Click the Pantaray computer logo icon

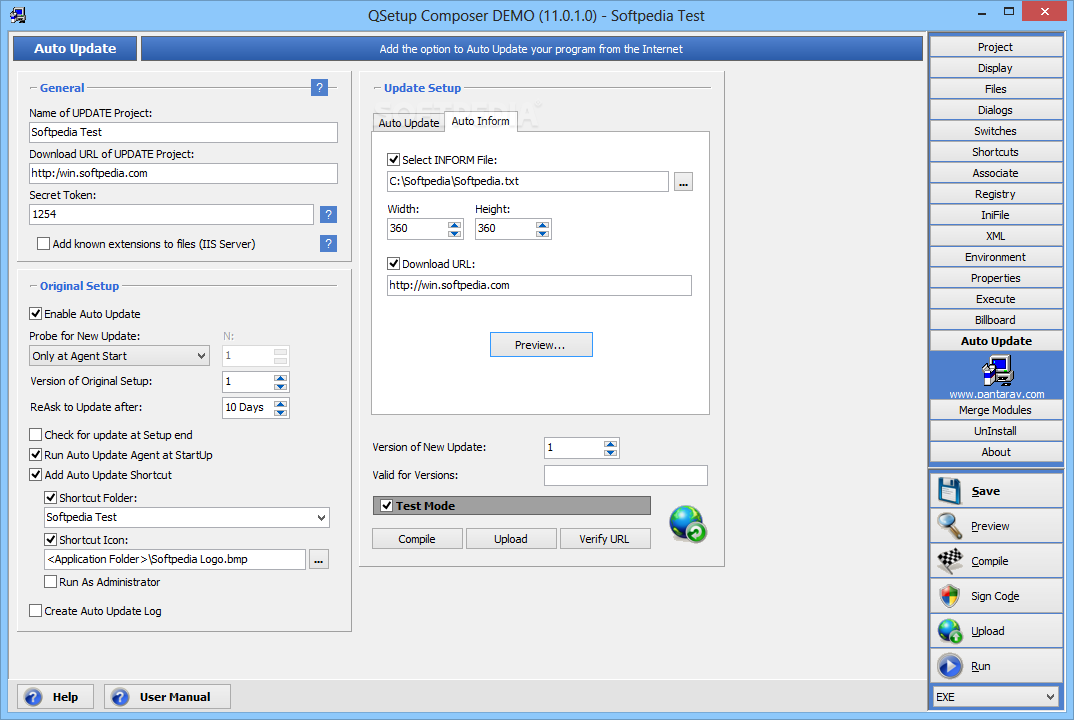(997, 373)
